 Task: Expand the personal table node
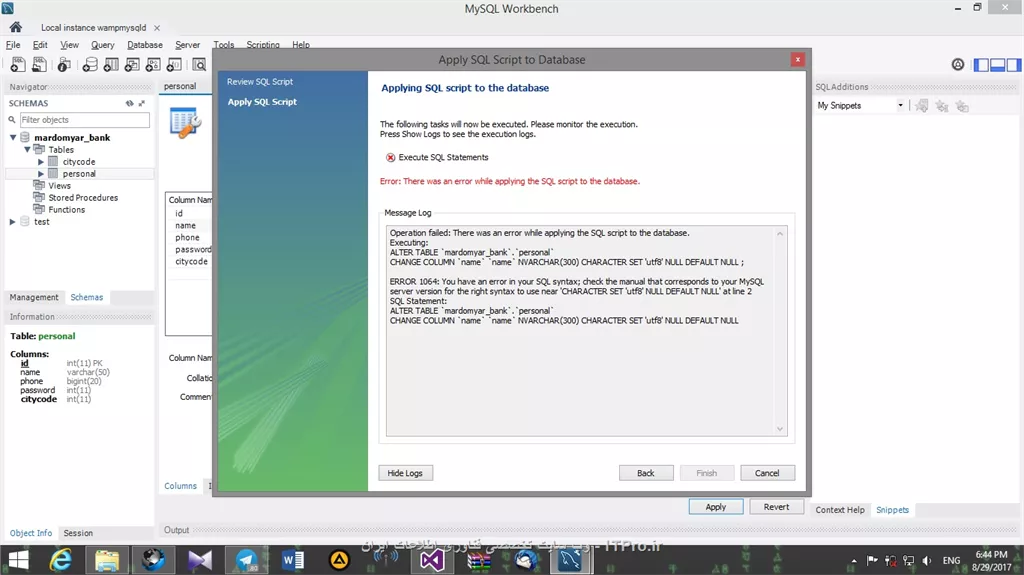[x=41, y=174]
